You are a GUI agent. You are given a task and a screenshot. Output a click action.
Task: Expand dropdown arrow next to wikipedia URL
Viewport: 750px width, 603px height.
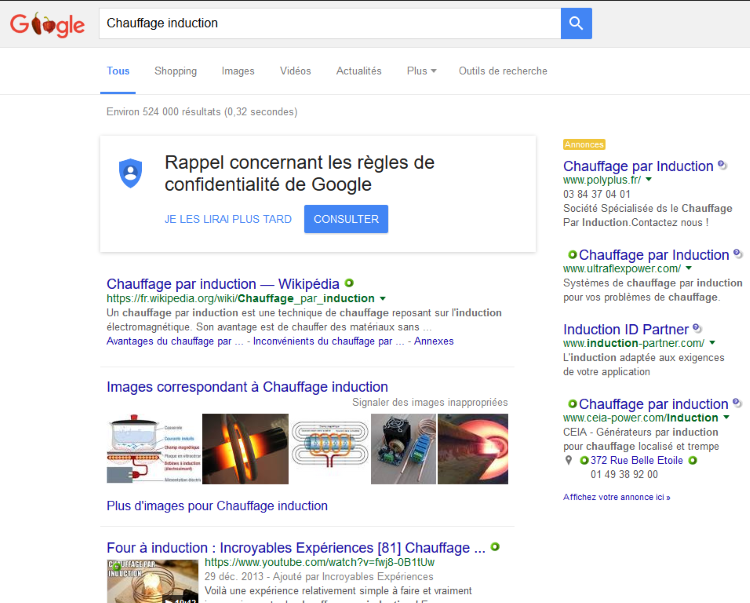pos(383,299)
